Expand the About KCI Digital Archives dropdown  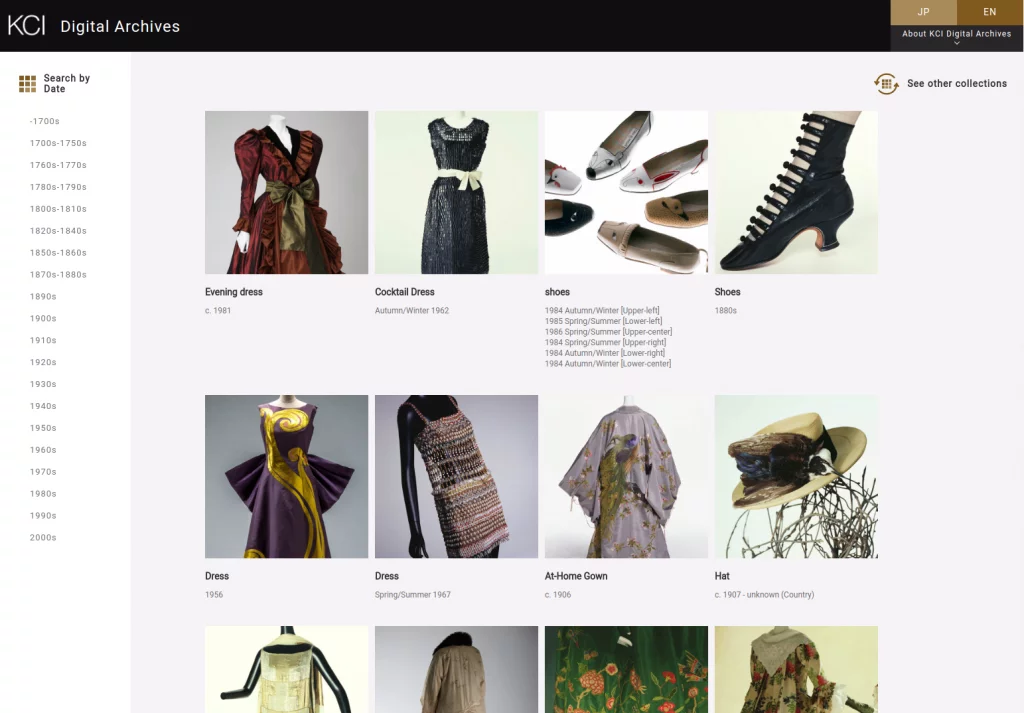pos(956,37)
